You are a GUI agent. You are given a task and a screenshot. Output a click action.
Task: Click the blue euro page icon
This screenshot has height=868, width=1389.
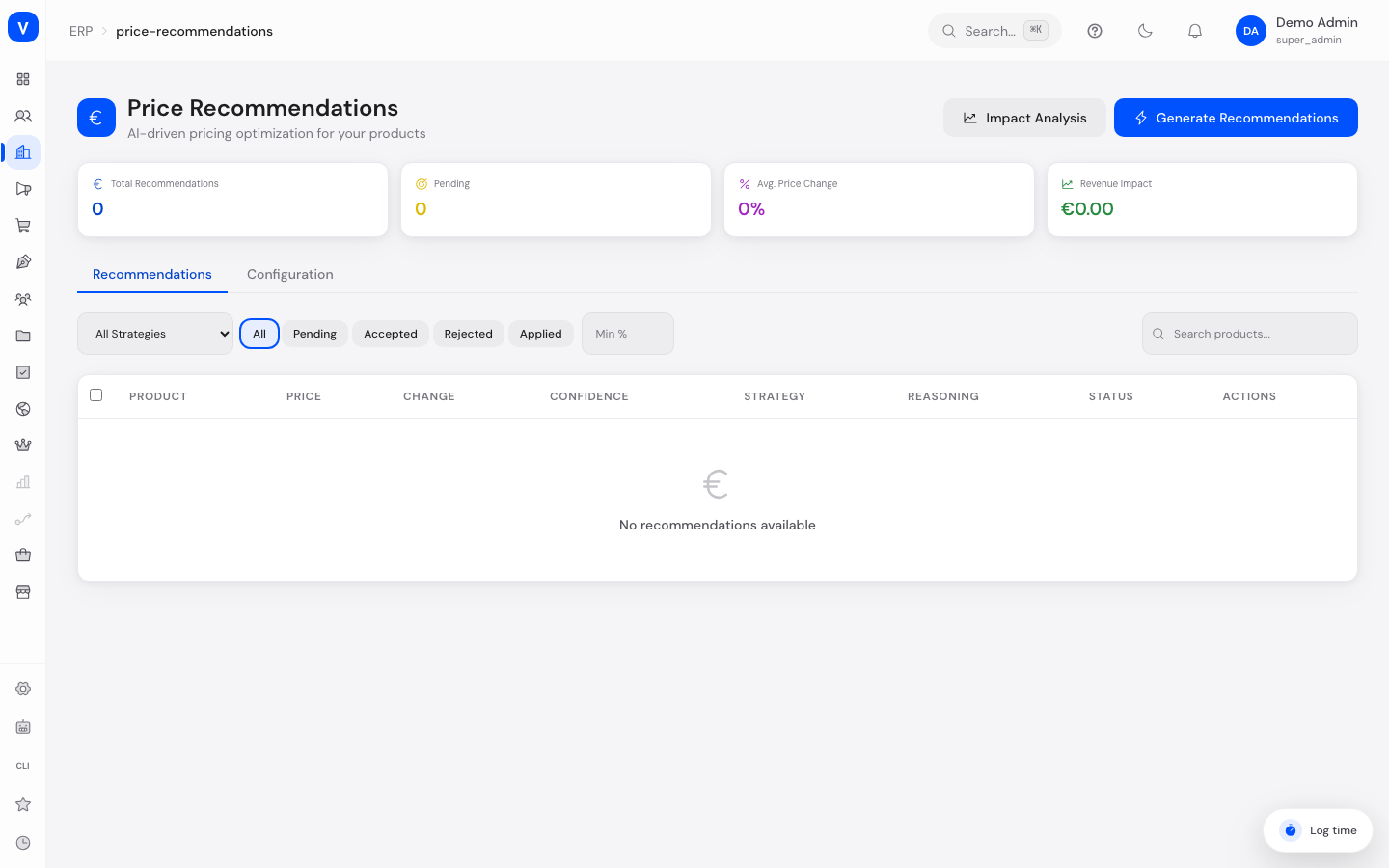[x=96, y=118]
